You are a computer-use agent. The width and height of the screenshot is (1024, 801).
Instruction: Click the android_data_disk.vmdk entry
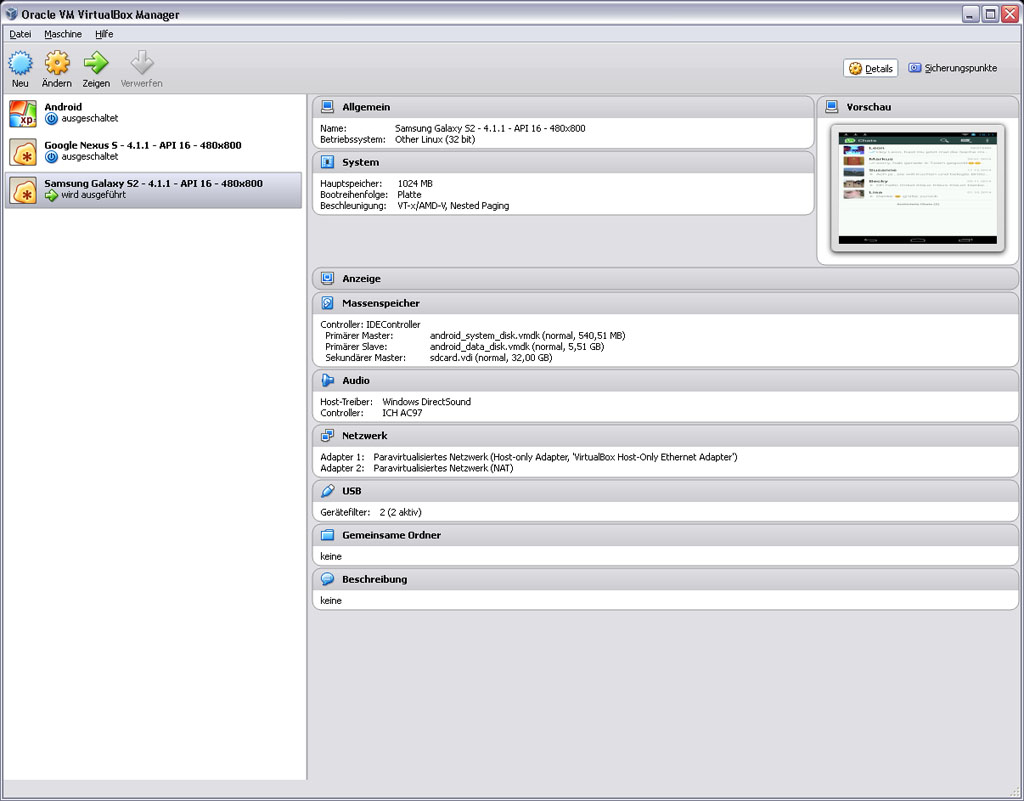coord(517,347)
